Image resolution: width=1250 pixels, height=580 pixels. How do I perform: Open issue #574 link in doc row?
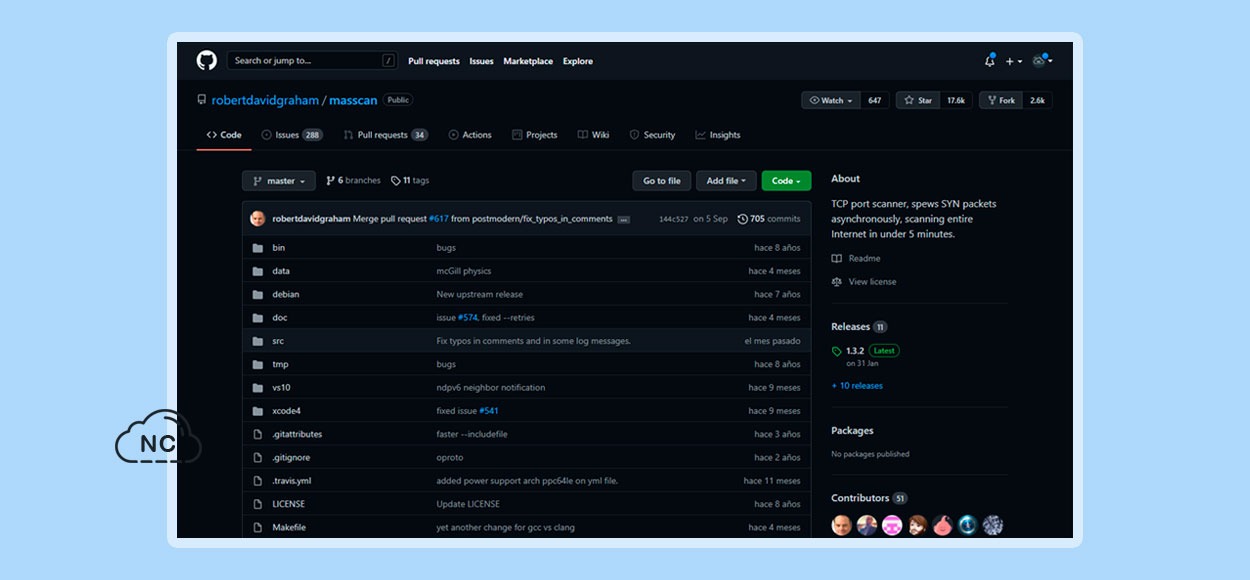tap(468, 318)
